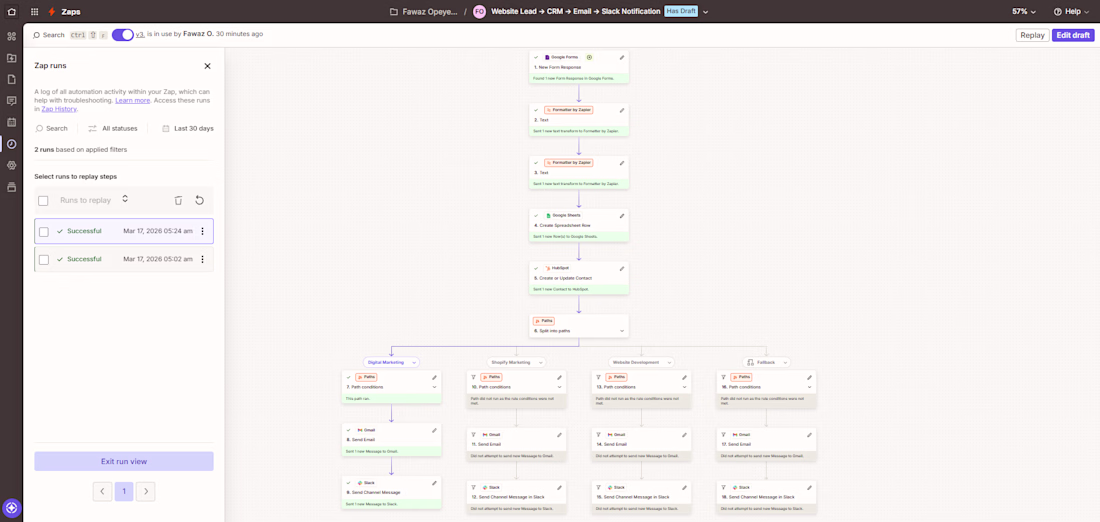Viewport: 1100px width, 522px height.
Task: Click the Zaps lightning bolt logo
Action: [52, 11]
